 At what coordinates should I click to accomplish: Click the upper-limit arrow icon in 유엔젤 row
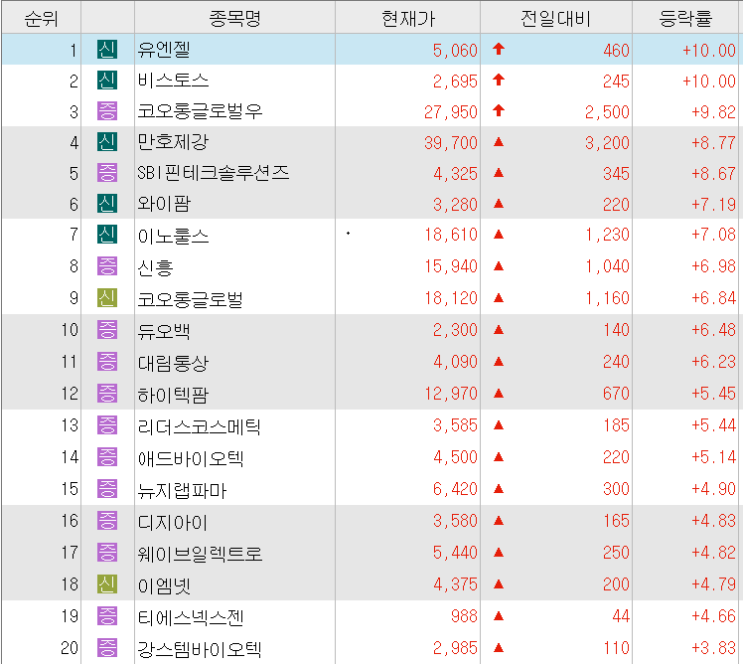click(498, 49)
